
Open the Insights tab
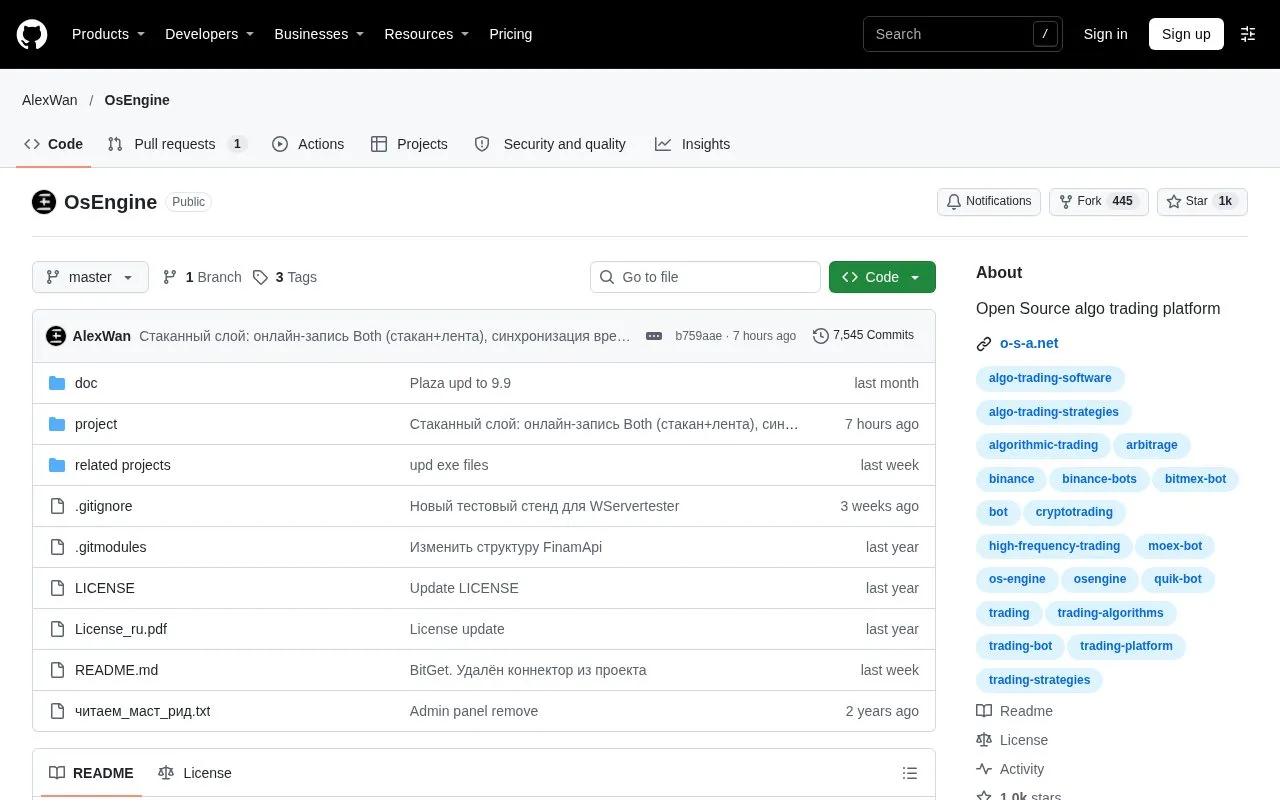pos(692,144)
